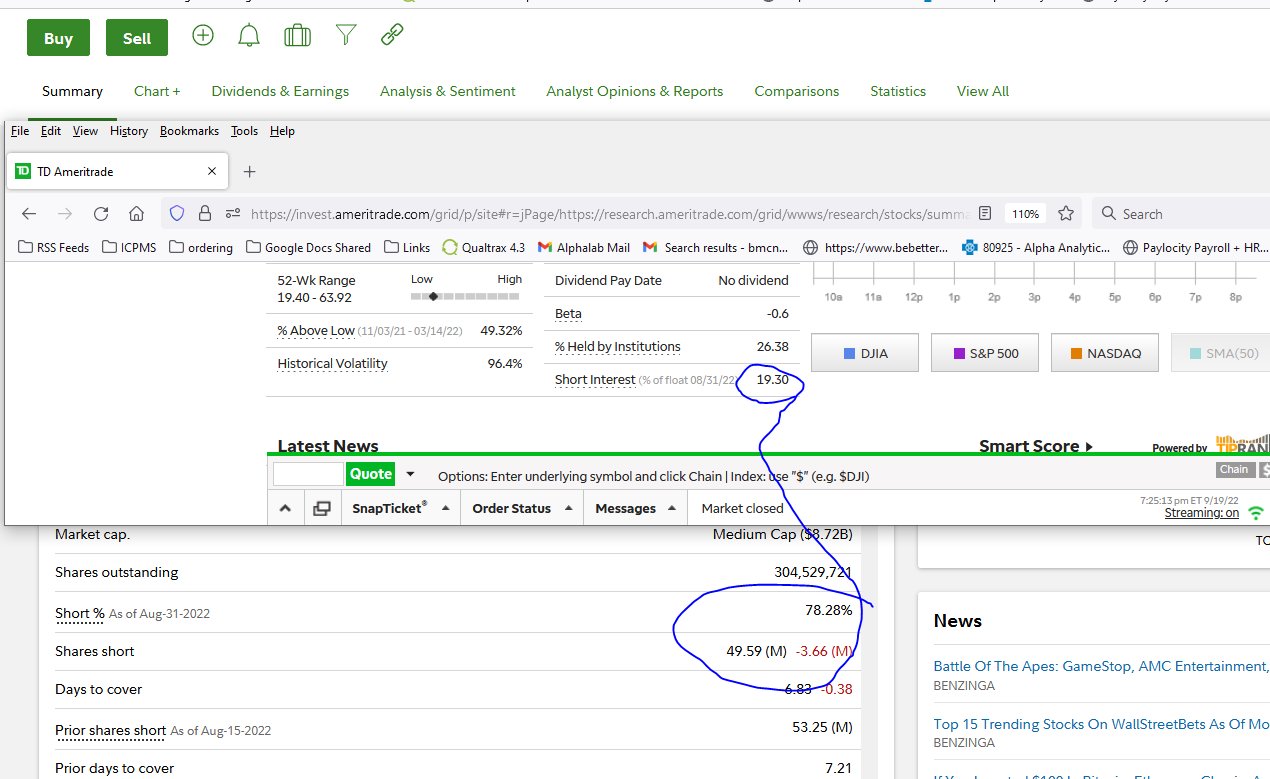Click the green Sell button

pyautogui.click(x=137, y=38)
